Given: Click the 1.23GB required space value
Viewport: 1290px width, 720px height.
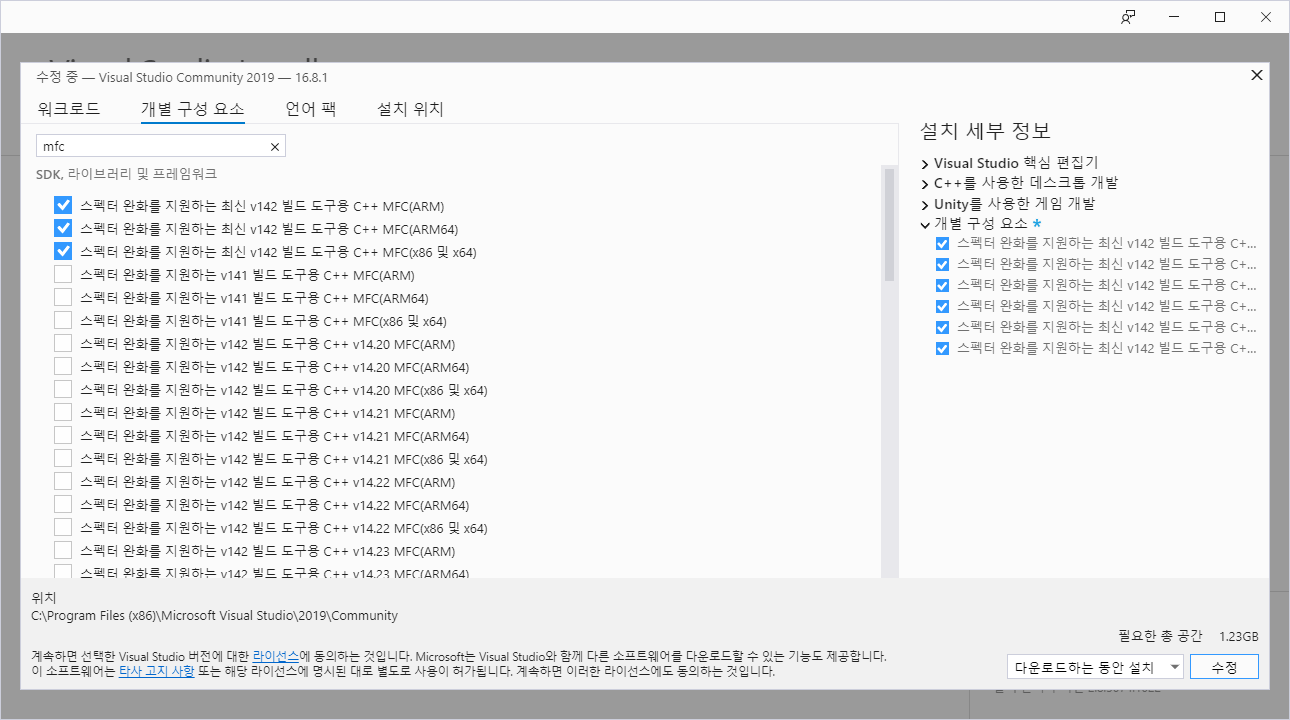Looking at the screenshot, I should [x=1238, y=636].
